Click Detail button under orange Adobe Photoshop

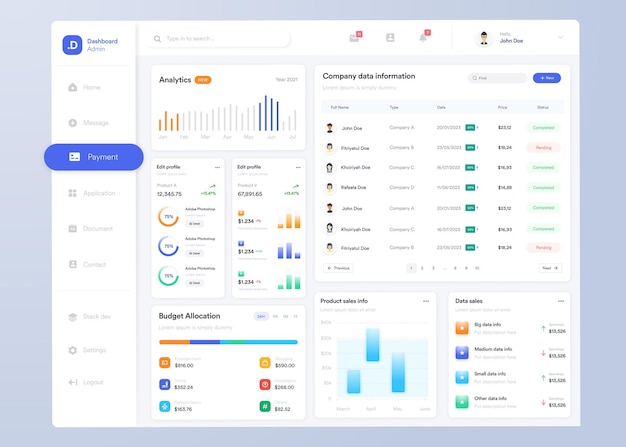[x=194, y=224]
